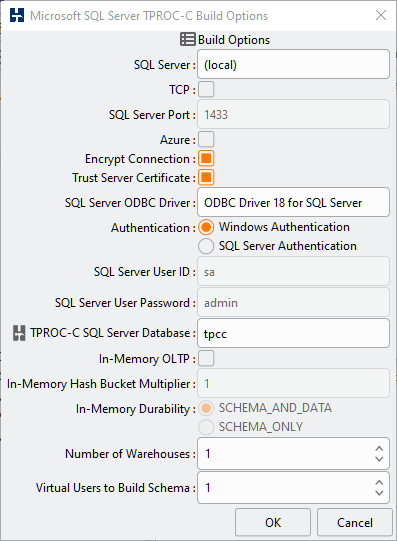Click the SQL Server (local) field

pos(294,64)
